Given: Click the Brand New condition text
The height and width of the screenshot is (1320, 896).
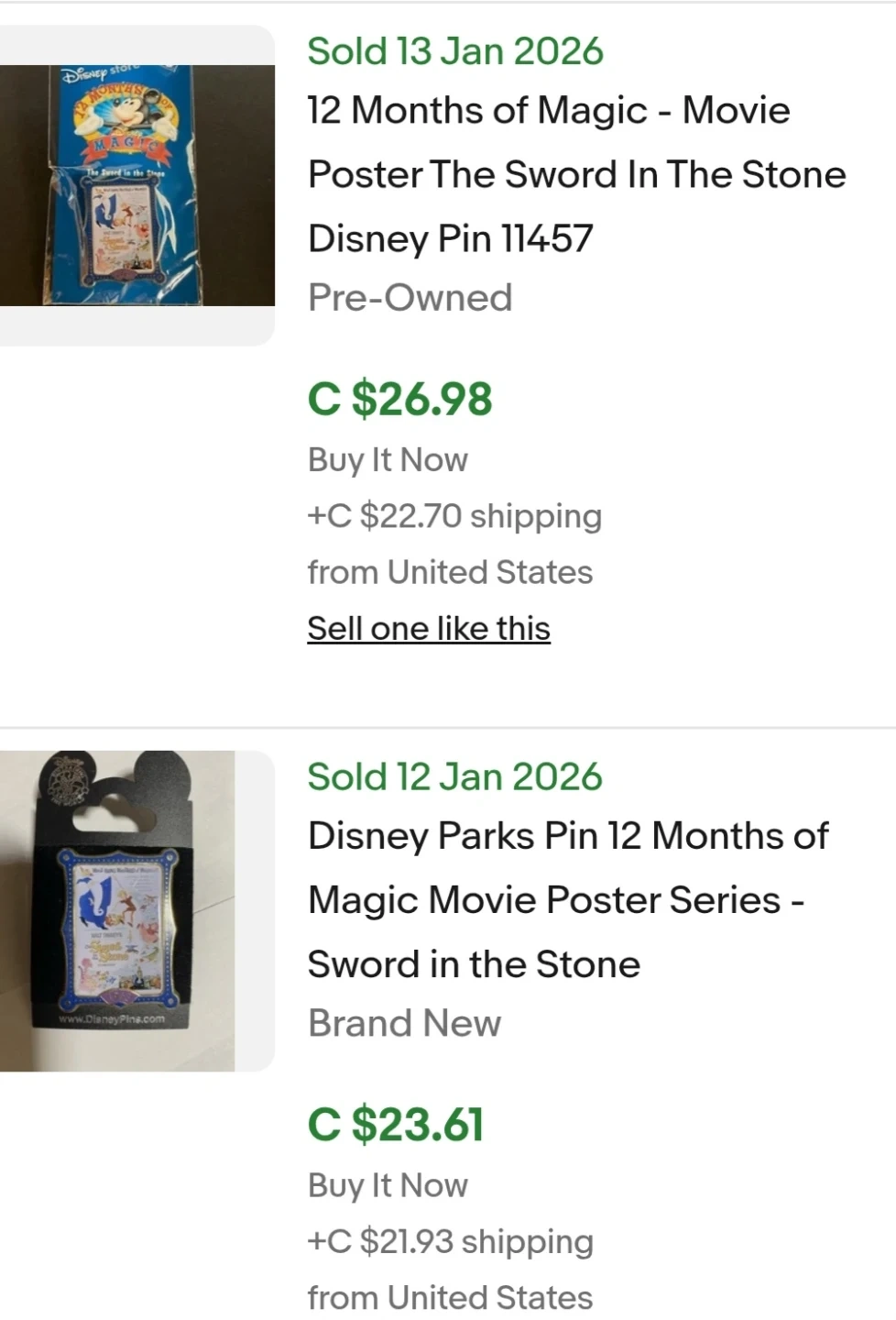Looking at the screenshot, I should 404,1023.
